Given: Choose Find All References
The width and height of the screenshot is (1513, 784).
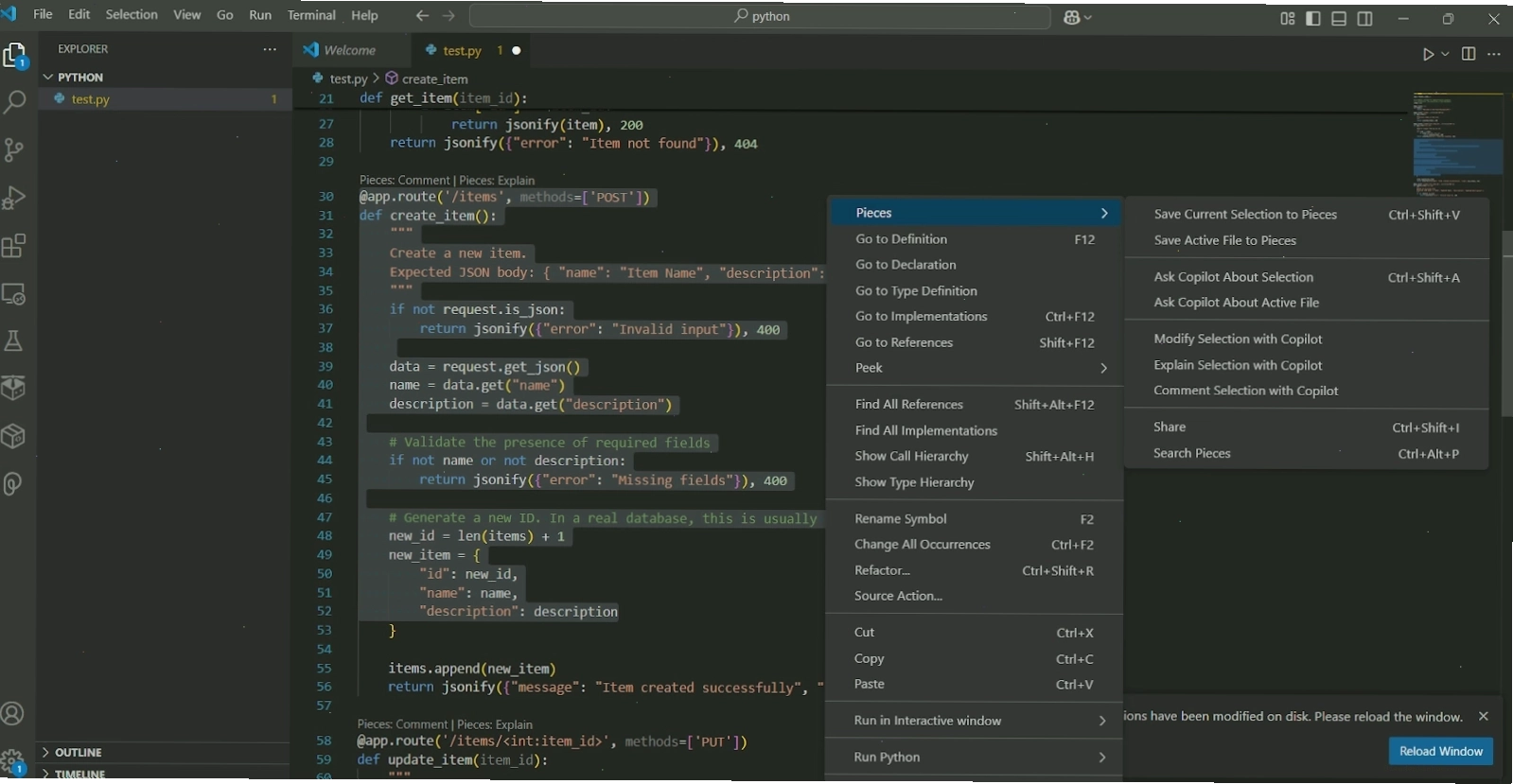Looking at the screenshot, I should point(975,405).
